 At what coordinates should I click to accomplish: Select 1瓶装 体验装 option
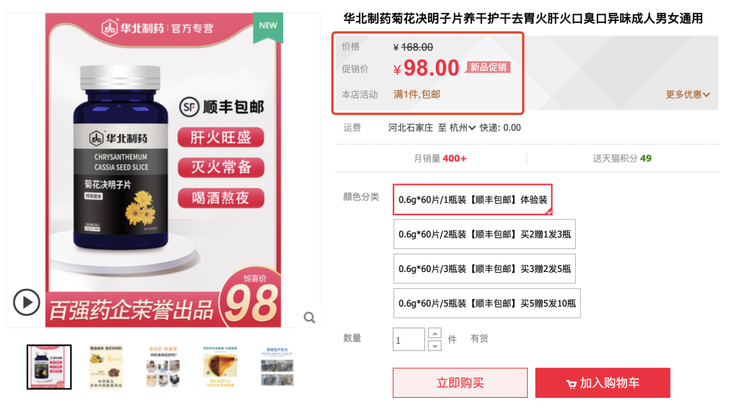click(x=472, y=200)
